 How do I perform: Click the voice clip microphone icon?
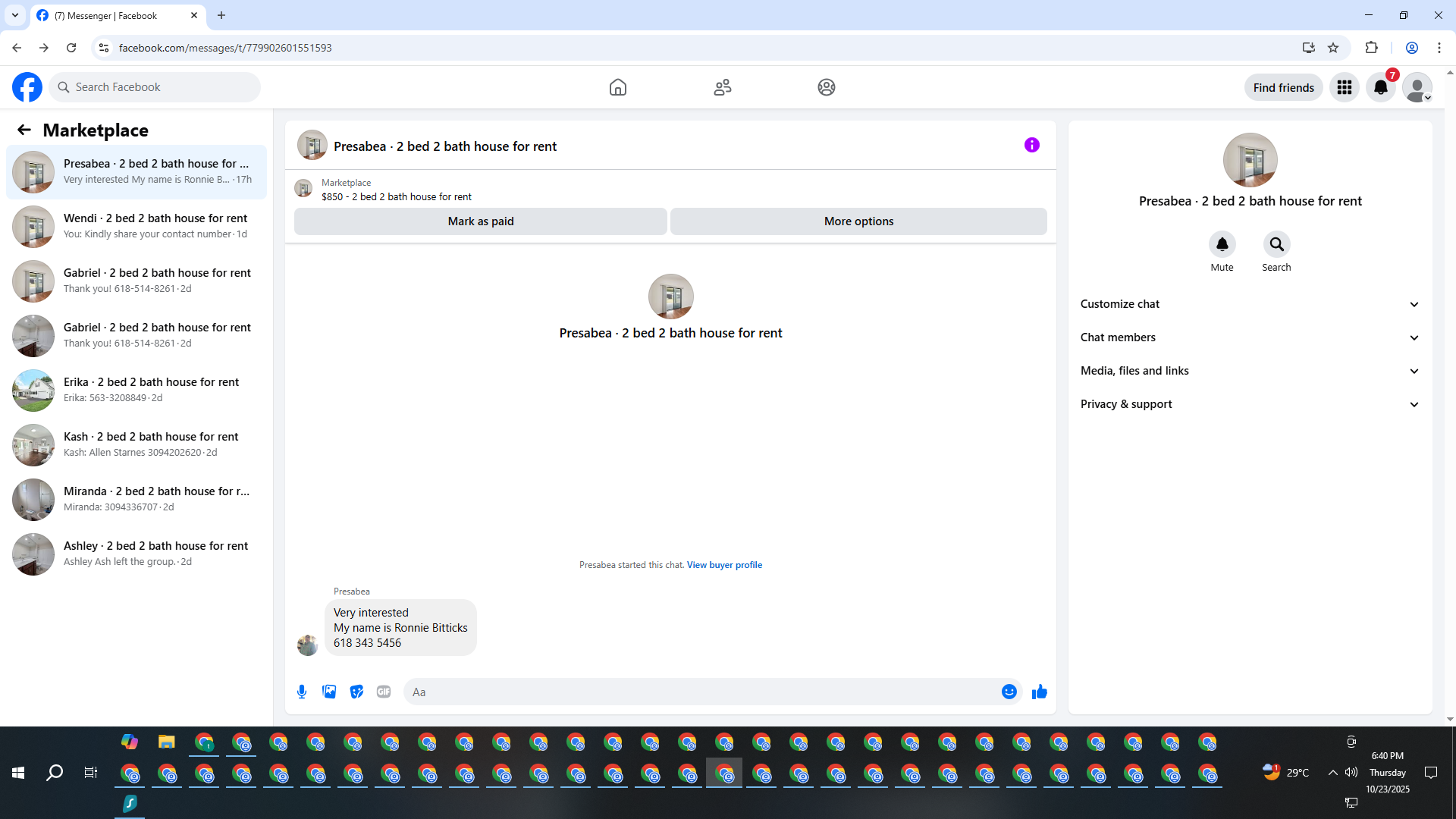pos(302,692)
